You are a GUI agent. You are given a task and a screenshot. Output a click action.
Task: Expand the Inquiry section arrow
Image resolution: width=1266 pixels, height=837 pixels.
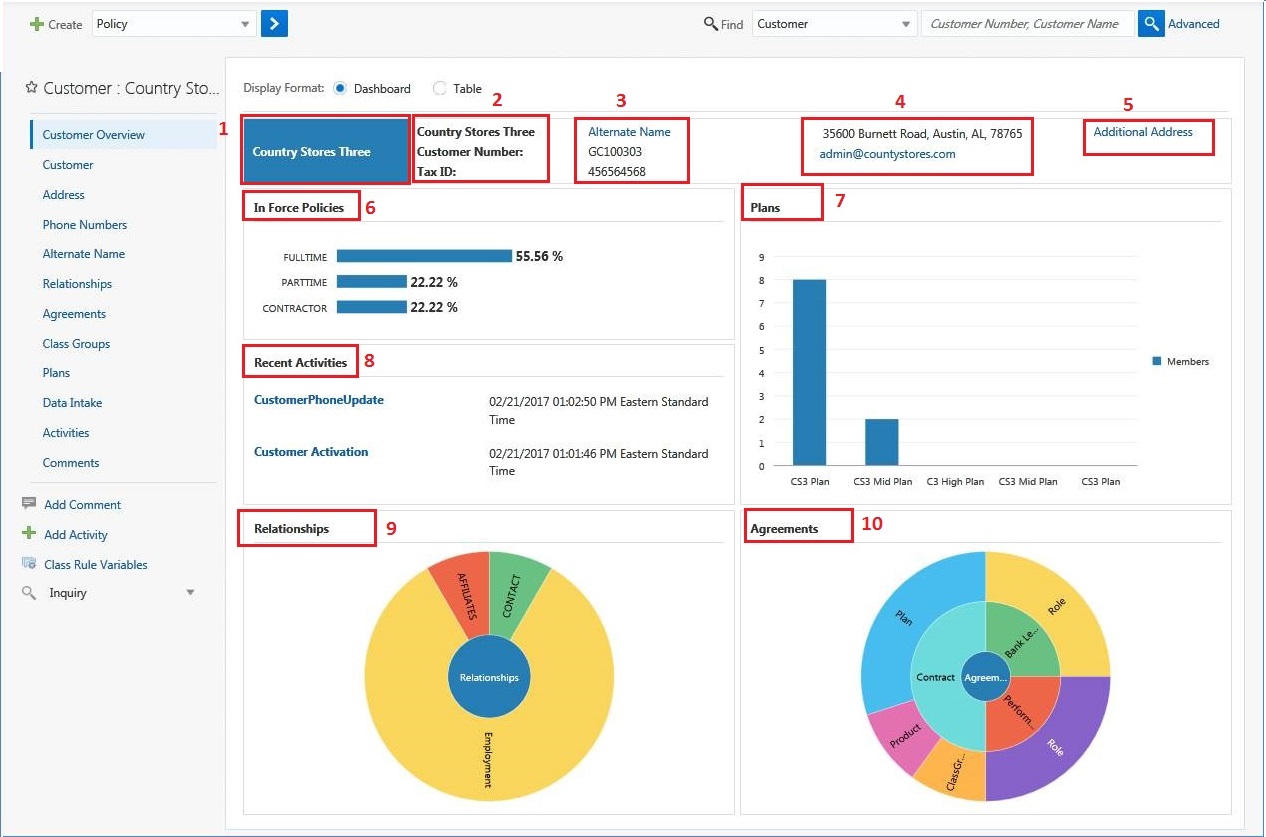[189, 592]
